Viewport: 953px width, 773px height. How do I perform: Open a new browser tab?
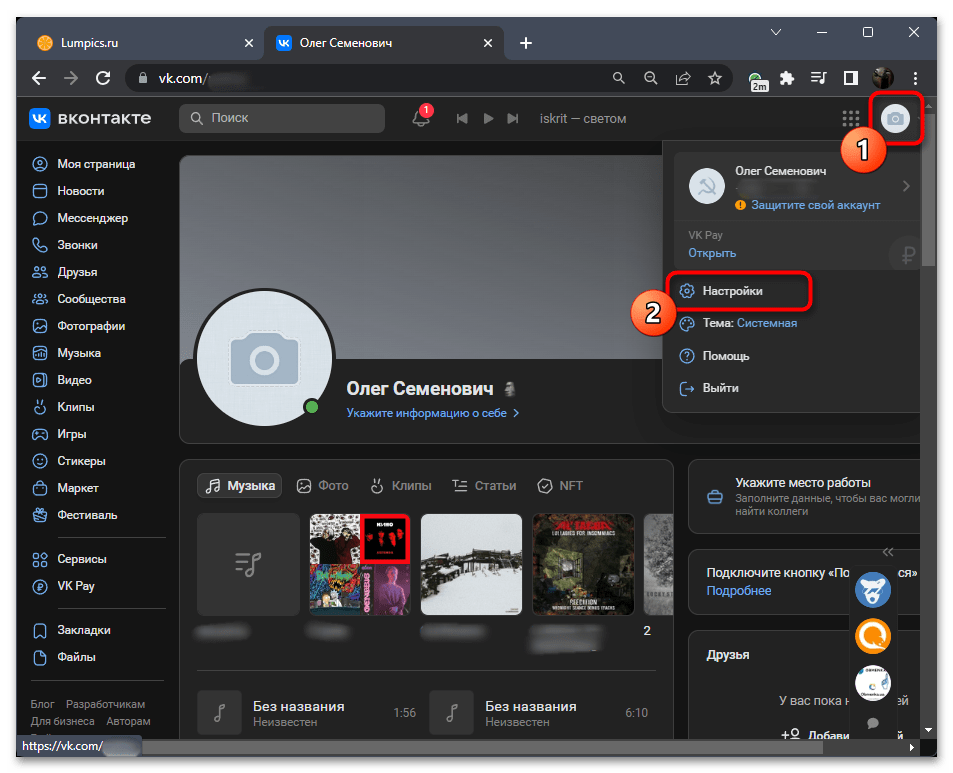526,43
